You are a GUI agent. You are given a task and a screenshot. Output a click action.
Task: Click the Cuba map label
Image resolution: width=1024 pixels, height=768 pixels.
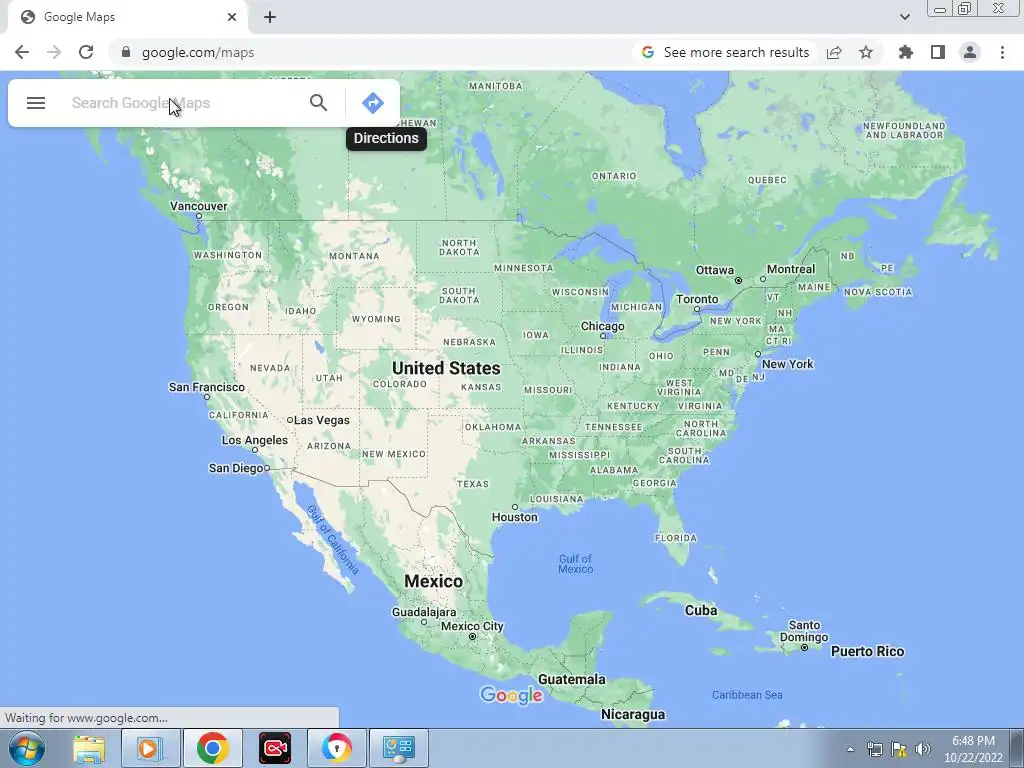click(701, 611)
